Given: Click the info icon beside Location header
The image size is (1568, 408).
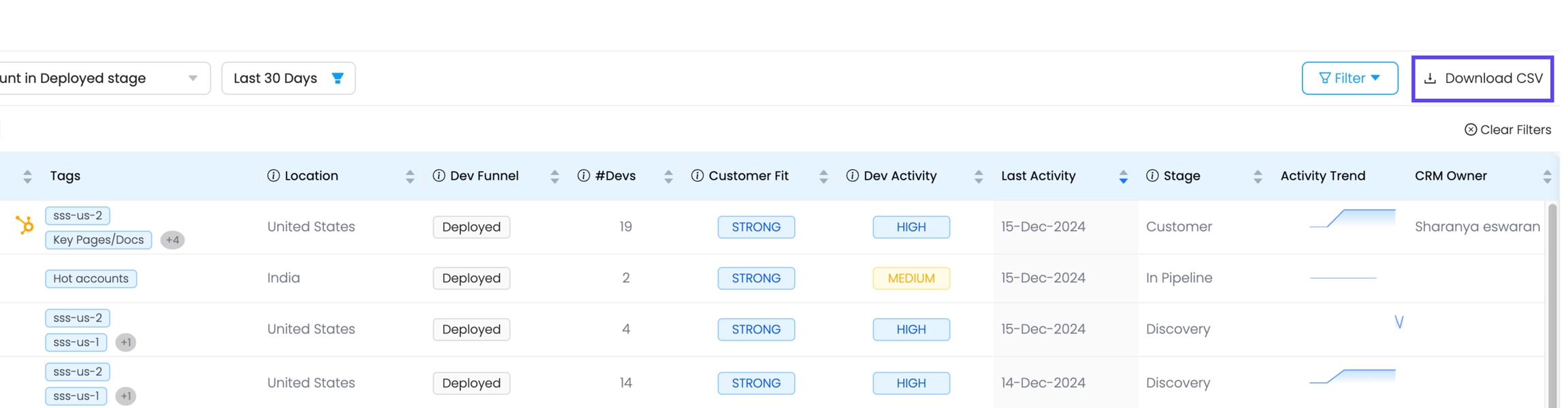Looking at the screenshot, I should (x=274, y=176).
